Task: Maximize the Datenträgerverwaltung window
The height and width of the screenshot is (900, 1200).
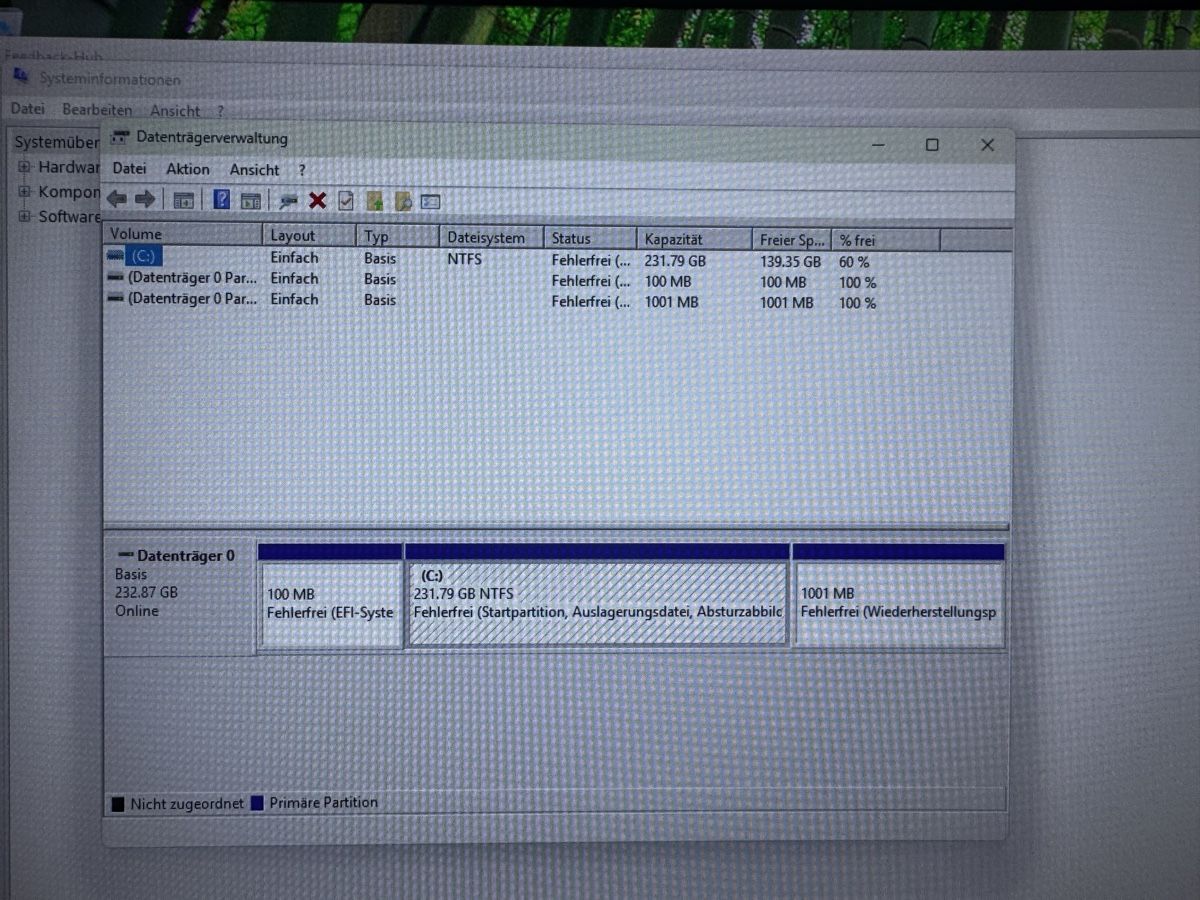Action: (x=932, y=145)
